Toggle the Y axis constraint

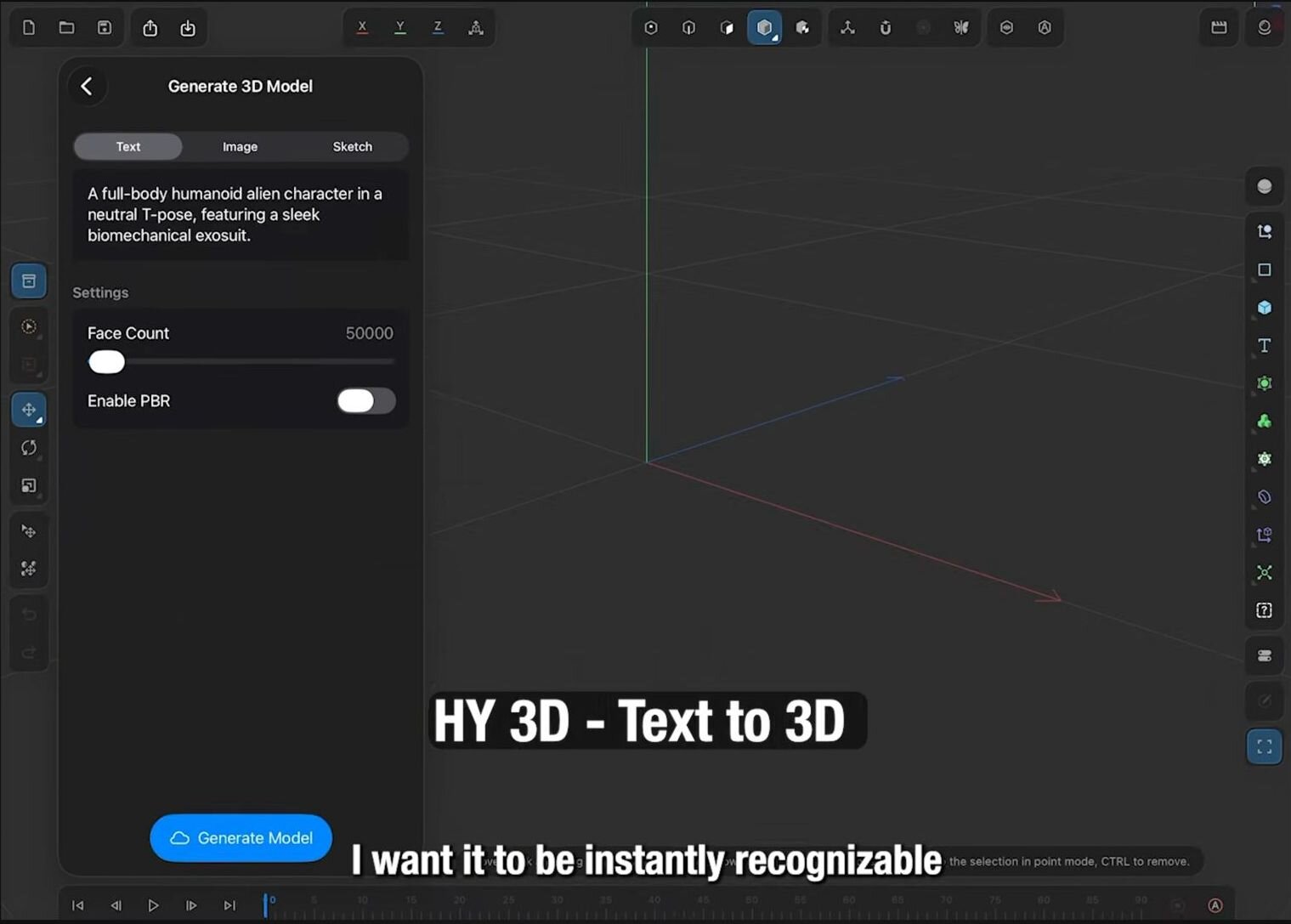(x=399, y=27)
